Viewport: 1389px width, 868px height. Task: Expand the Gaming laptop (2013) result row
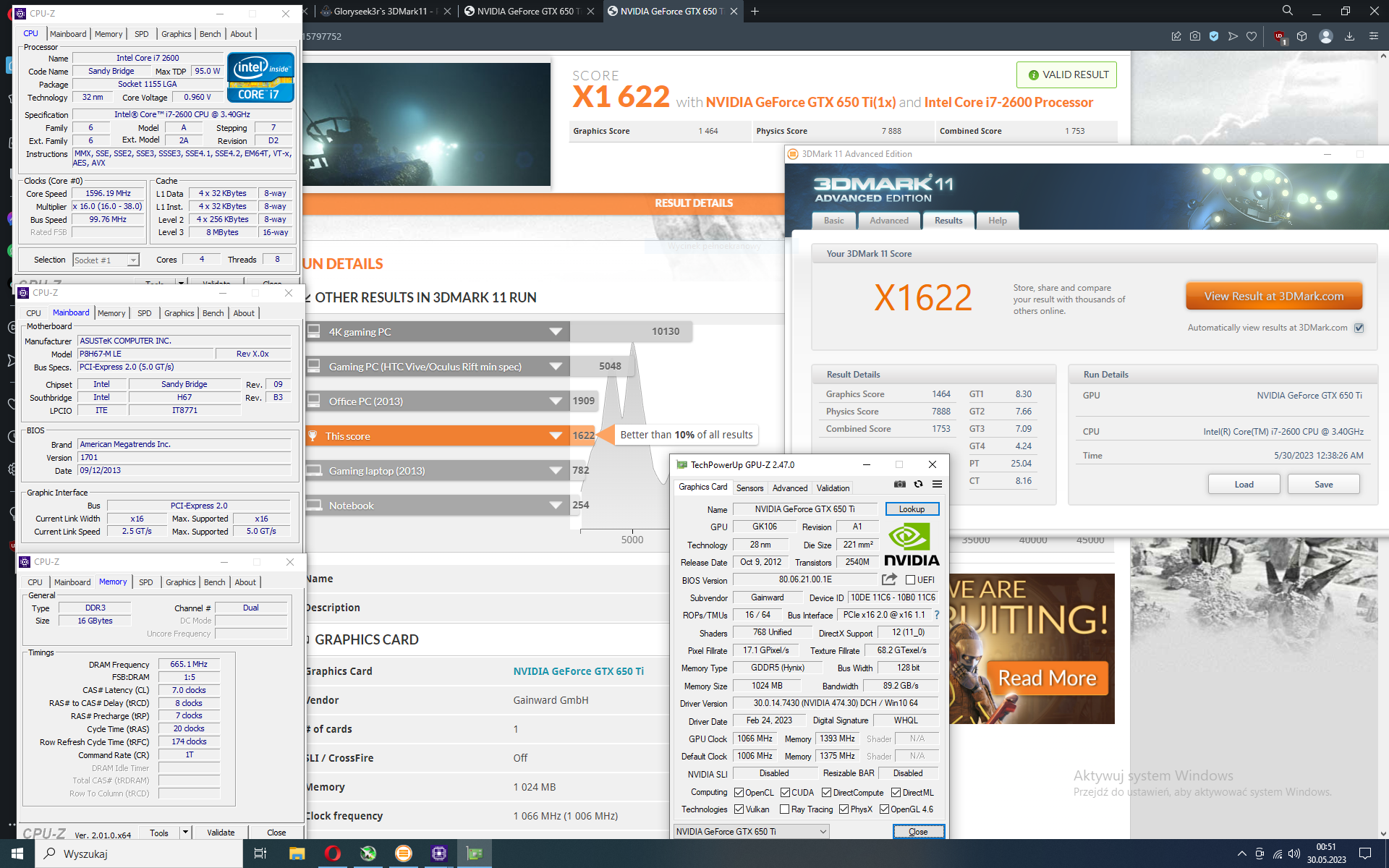point(556,470)
